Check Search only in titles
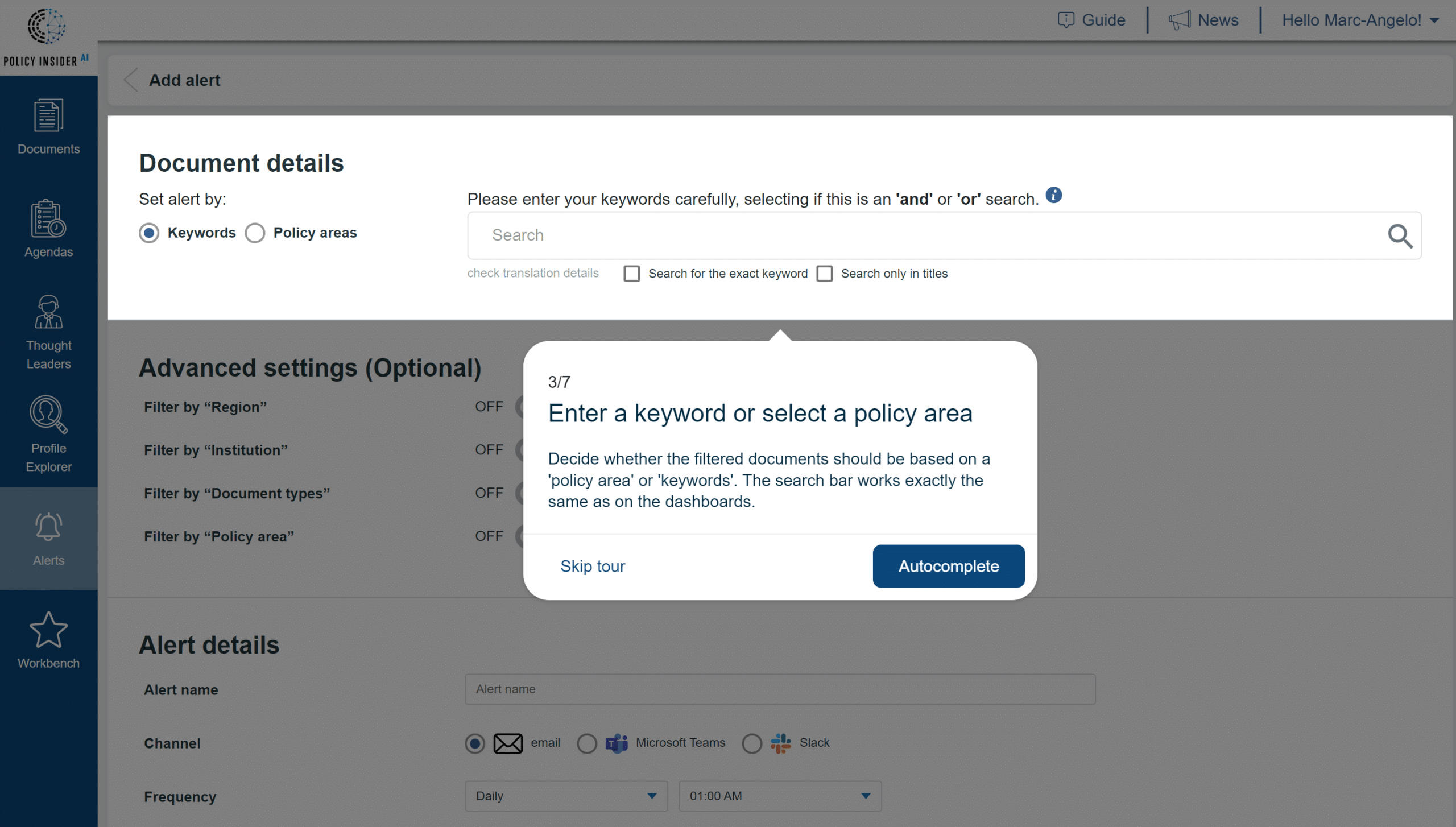Viewport: 1456px width, 827px height. [825, 274]
